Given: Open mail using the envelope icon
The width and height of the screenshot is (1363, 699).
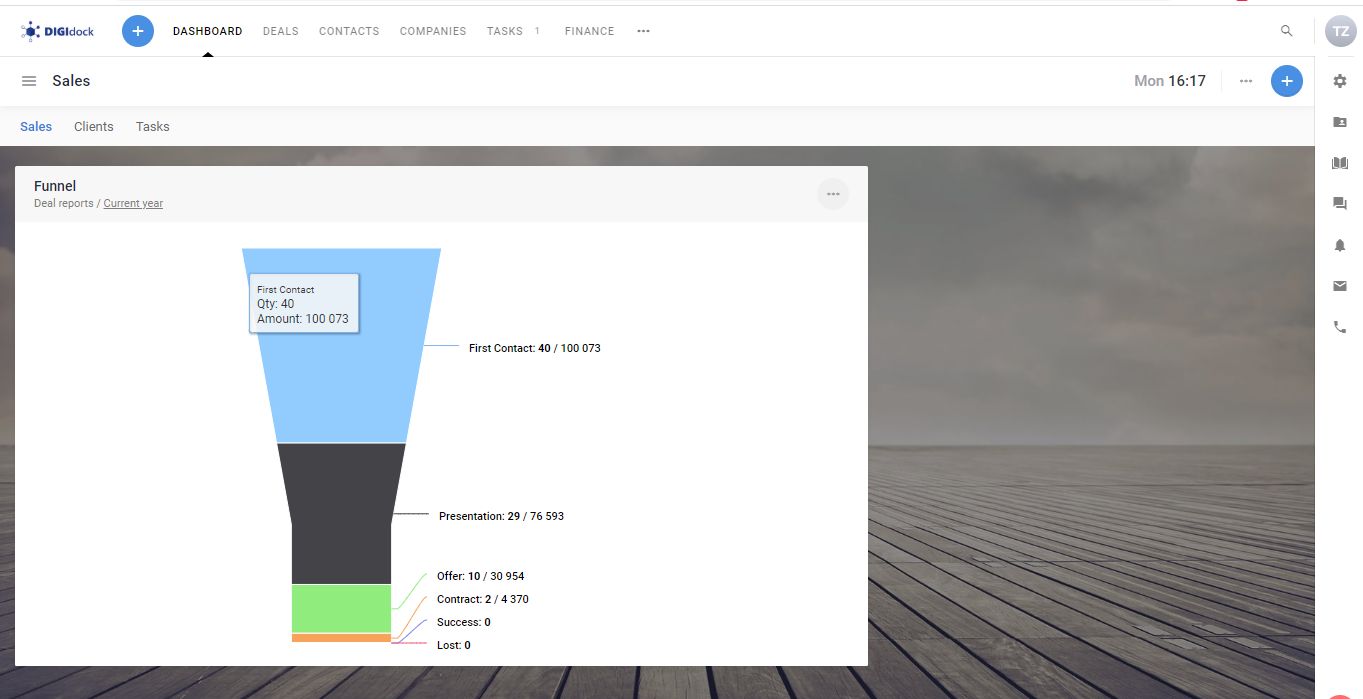Looking at the screenshot, I should [1340, 286].
